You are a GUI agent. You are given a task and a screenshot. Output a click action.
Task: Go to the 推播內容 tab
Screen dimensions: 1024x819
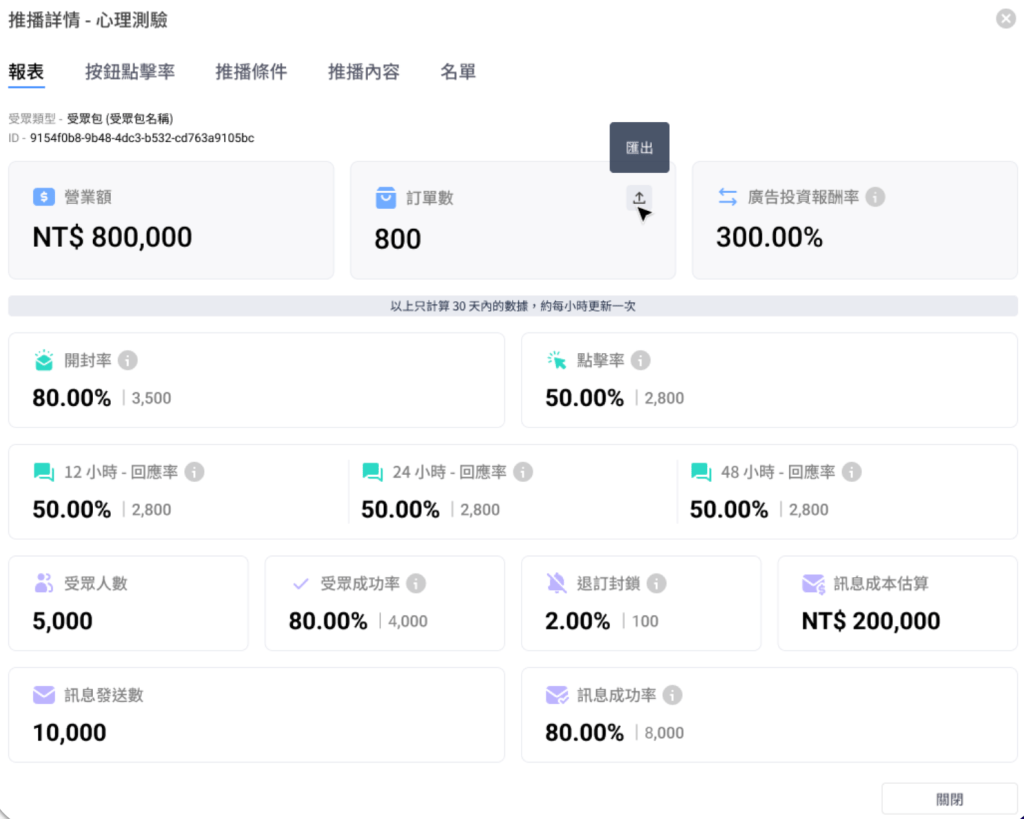click(x=364, y=72)
